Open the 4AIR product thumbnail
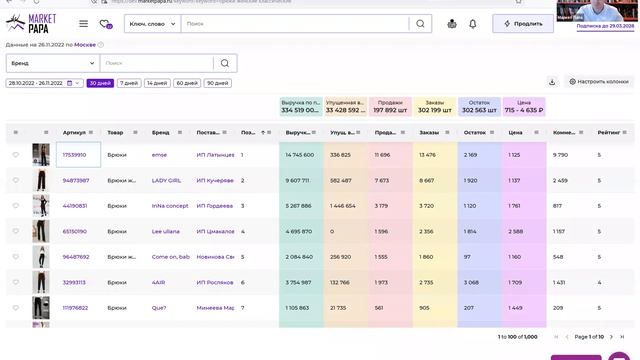This screenshot has width=640, height=360. coord(41,282)
